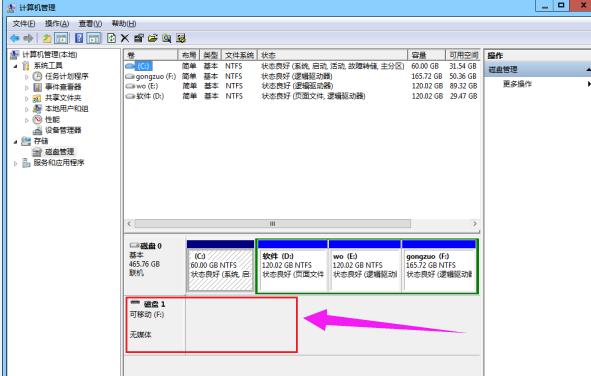Click 更多操作 in the actions pane
This screenshot has width=591, height=376.
coord(517,84)
